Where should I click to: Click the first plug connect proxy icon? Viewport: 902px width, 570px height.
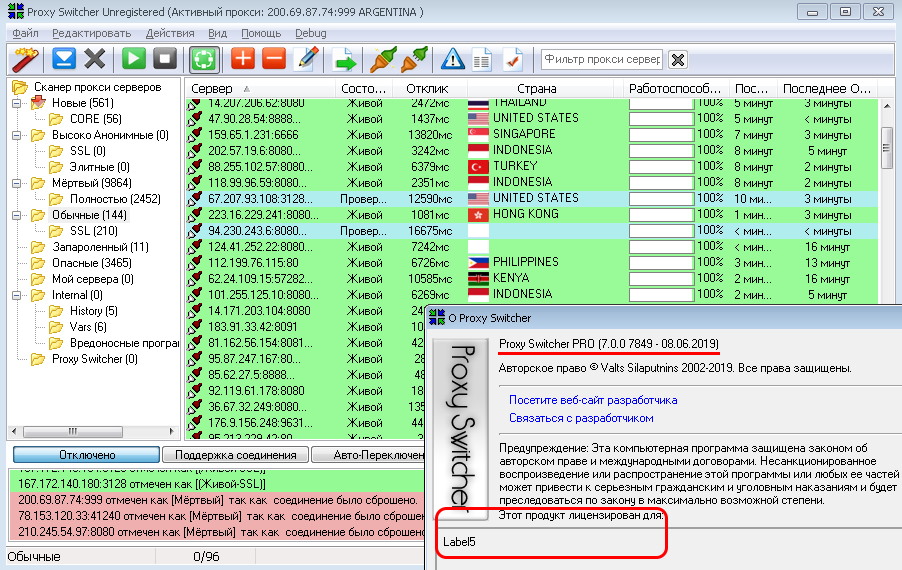point(383,59)
